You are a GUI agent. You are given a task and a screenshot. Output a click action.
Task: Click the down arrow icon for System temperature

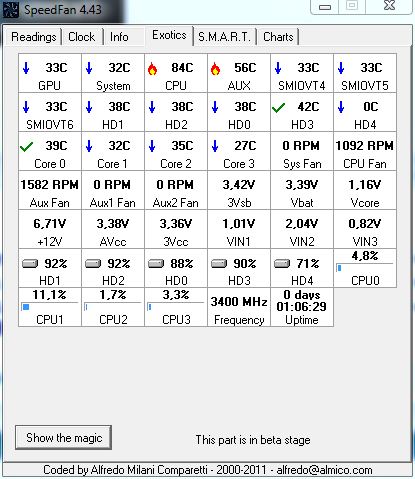click(x=89, y=68)
